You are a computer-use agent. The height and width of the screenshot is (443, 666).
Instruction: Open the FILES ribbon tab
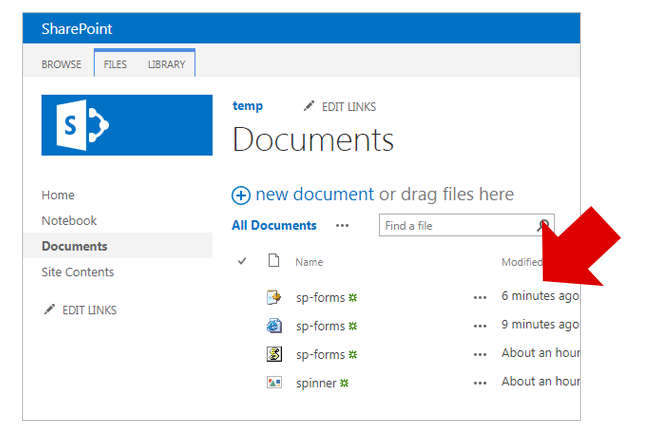click(x=115, y=64)
